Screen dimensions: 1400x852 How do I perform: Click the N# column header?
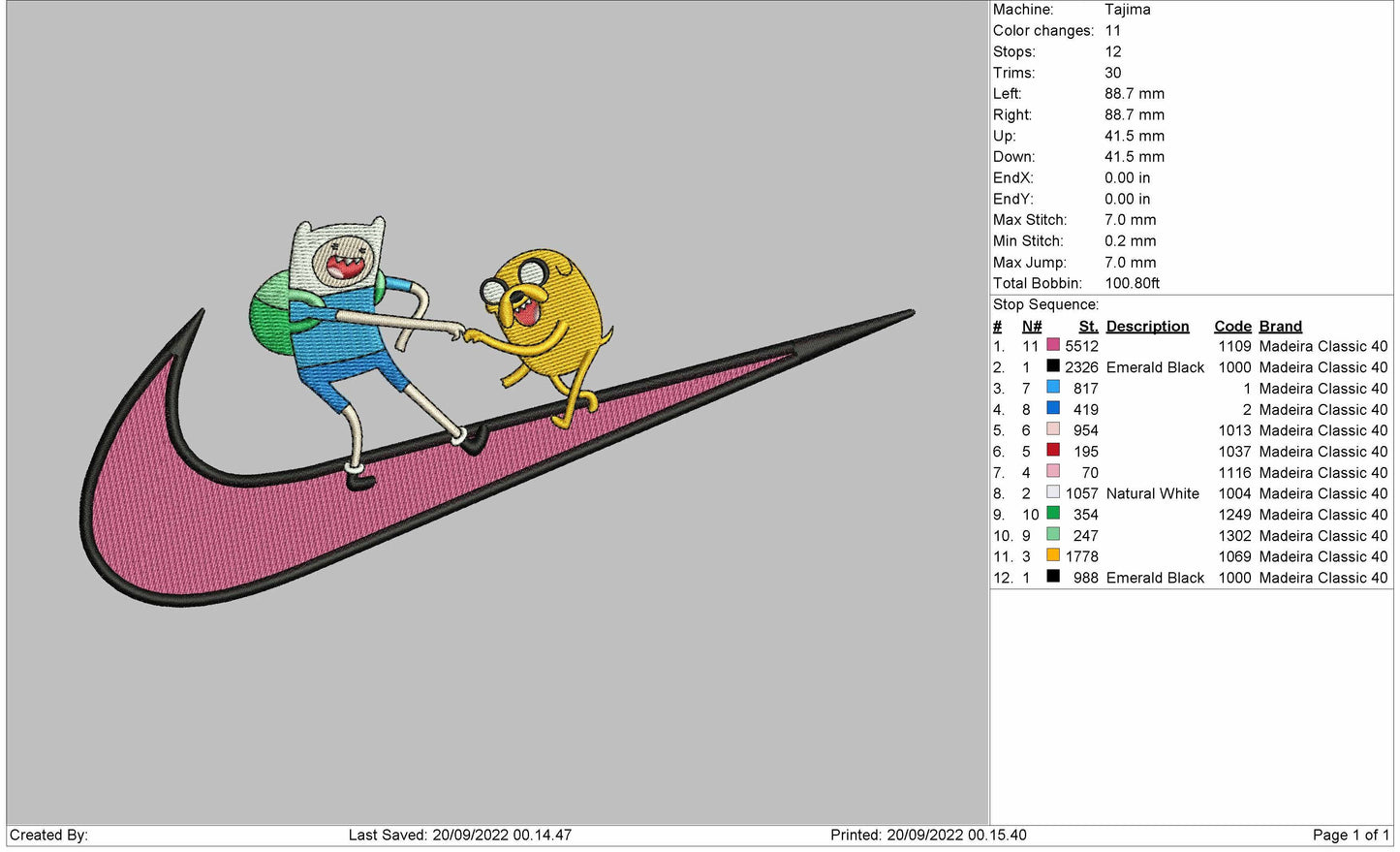1032,327
